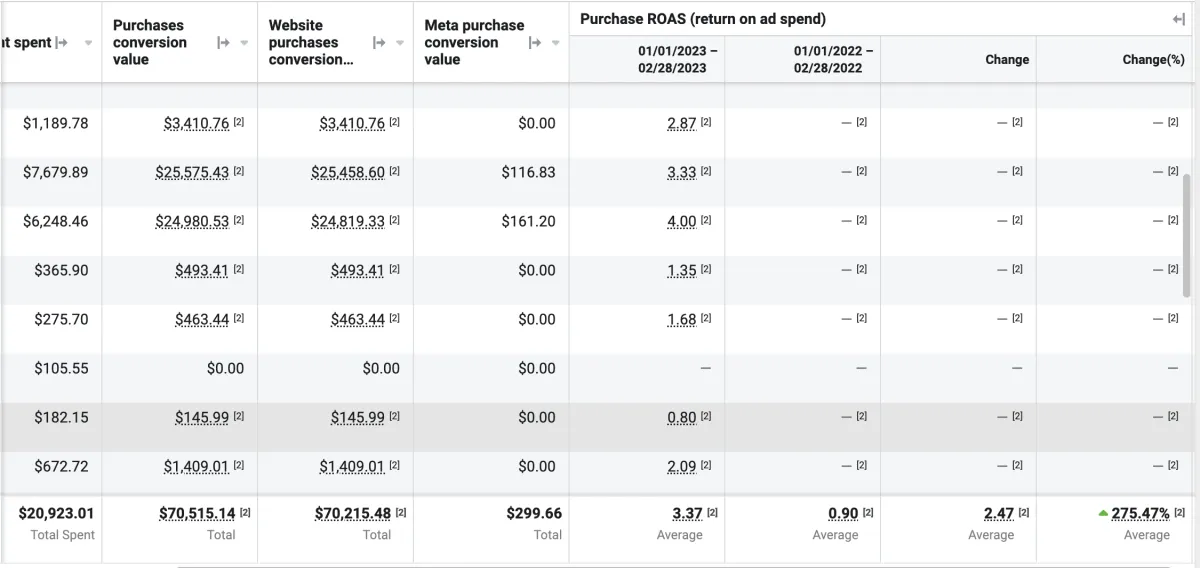Open Meta purchase conversion value dropdown
1200x568 pixels.
coord(556,43)
